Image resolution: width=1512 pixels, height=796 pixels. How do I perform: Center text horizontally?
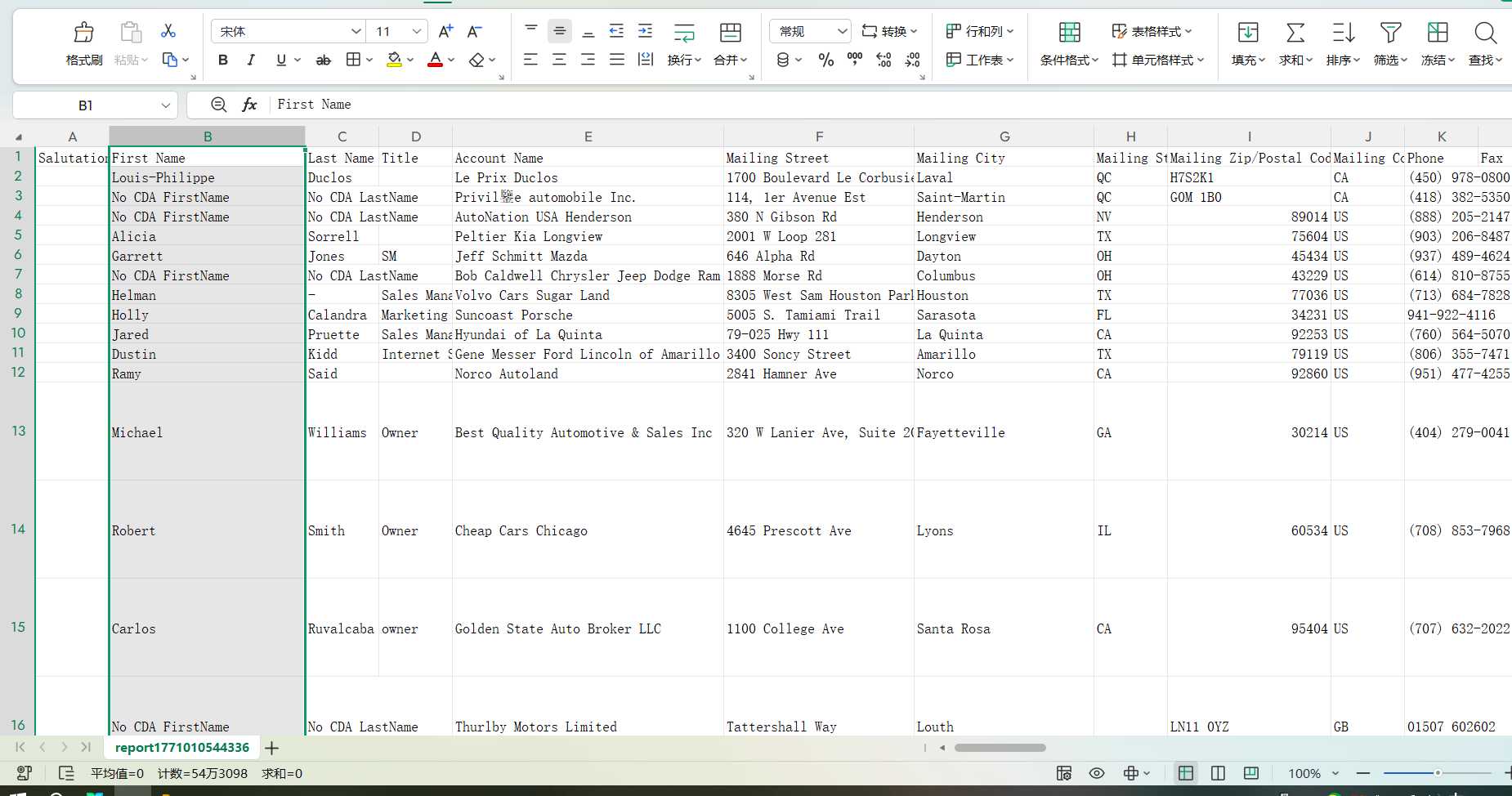560,60
